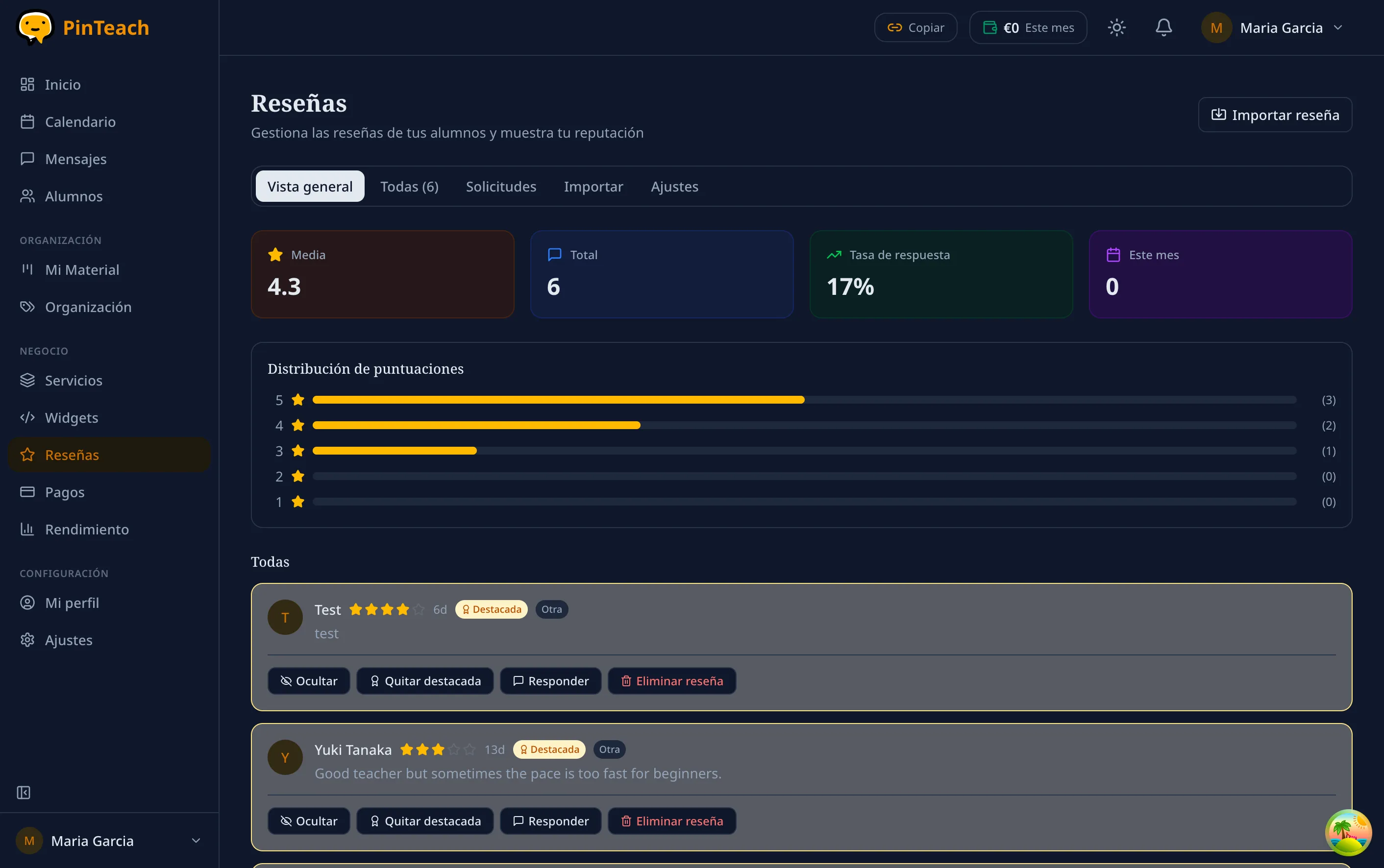The width and height of the screenshot is (1384, 868).
Task: View the Rendimiento analytics icon
Action: pos(27,529)
